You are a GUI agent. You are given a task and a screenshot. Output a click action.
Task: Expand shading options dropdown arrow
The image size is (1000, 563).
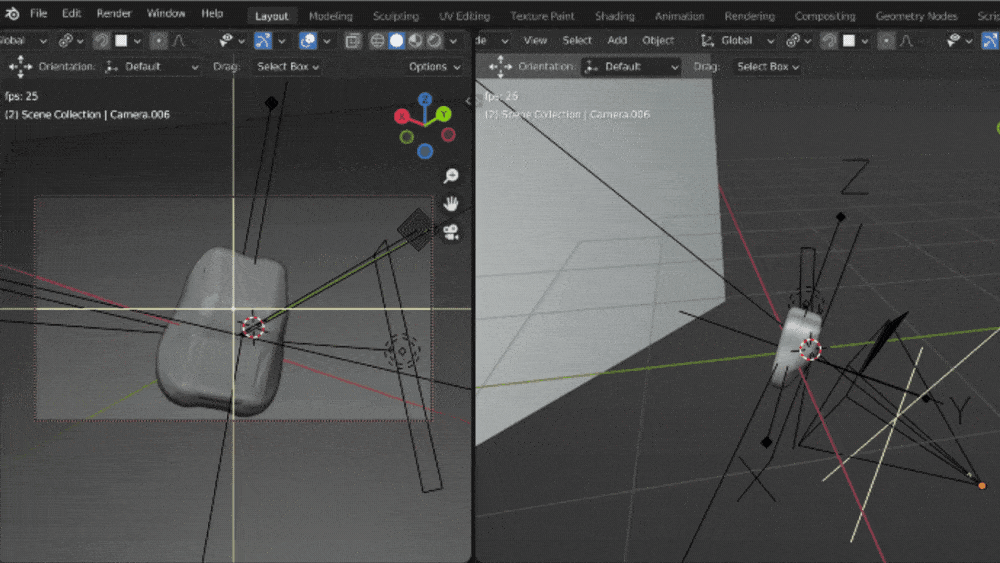tap(453, 41)
